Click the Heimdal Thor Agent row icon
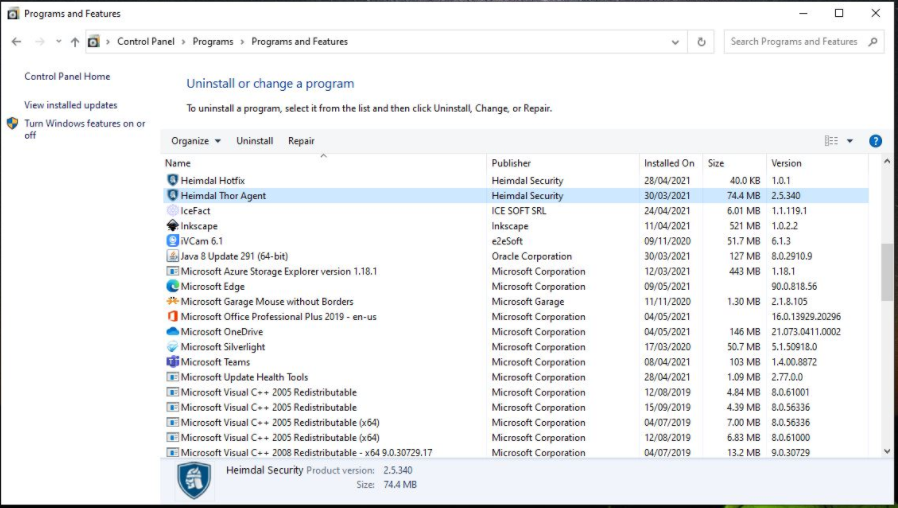898x508 pixels. (x=172, y=195)
